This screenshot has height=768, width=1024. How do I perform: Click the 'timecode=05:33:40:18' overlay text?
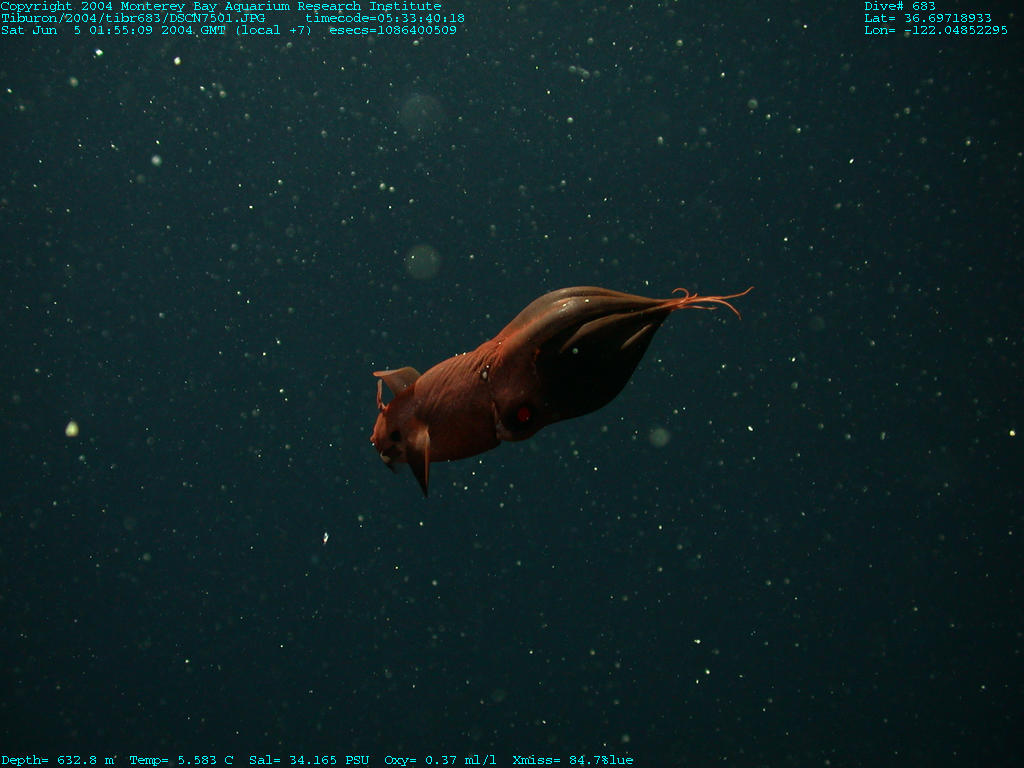click(385, 18)
